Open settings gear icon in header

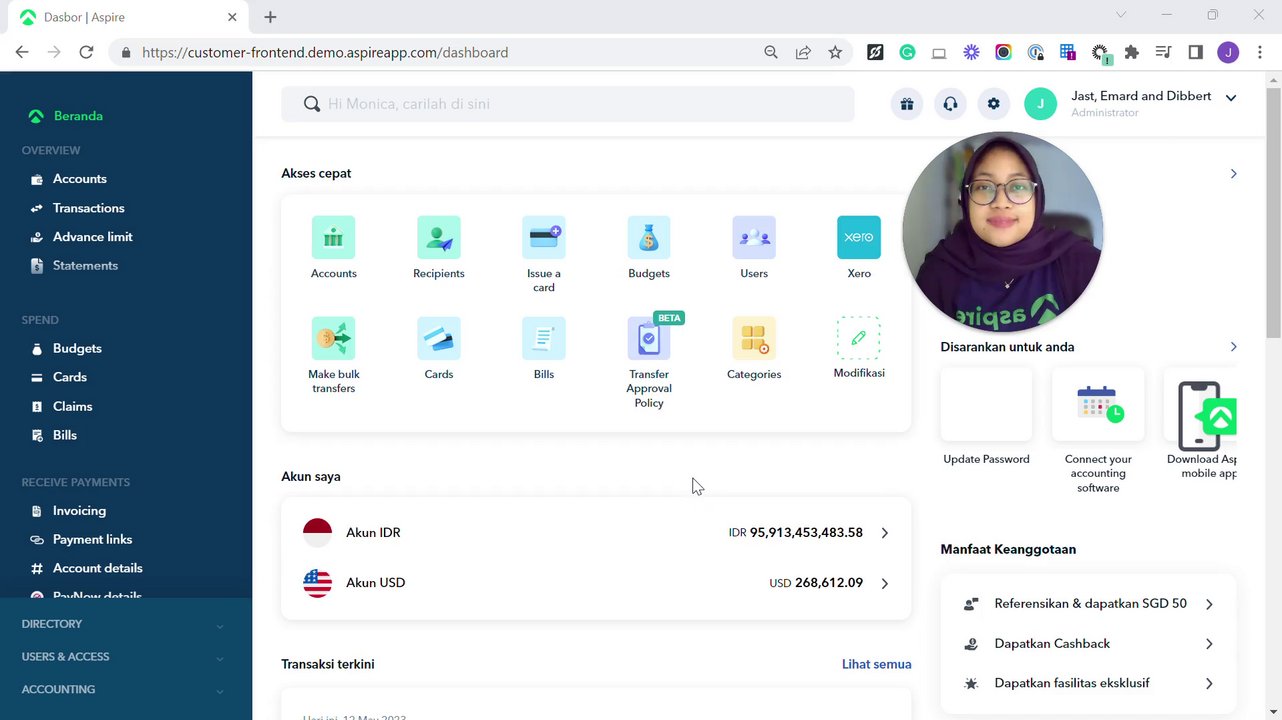click(993, 104)
